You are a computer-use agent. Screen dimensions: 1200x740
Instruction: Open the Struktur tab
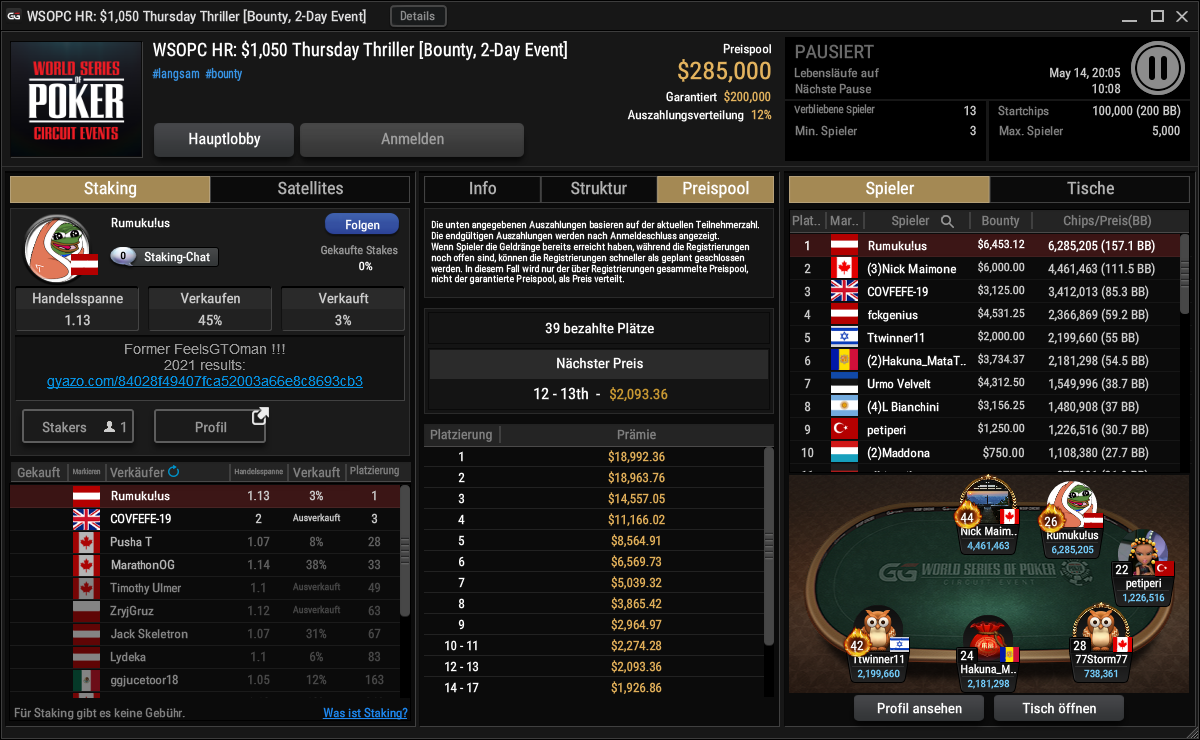click(599, 188)
